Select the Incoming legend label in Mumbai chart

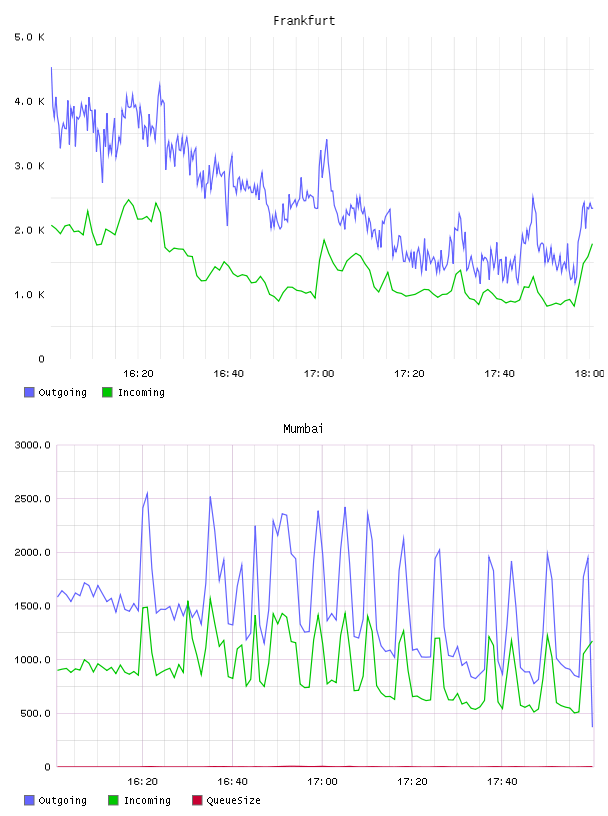(x=147, y=800)
